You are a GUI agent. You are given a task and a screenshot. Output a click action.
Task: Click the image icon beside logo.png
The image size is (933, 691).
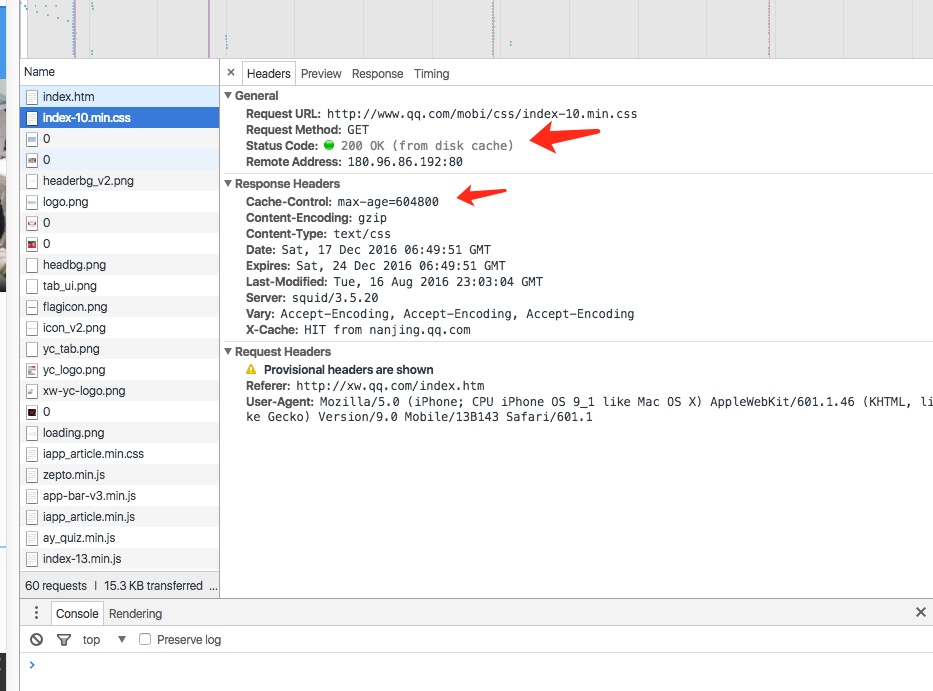point(32,202)
